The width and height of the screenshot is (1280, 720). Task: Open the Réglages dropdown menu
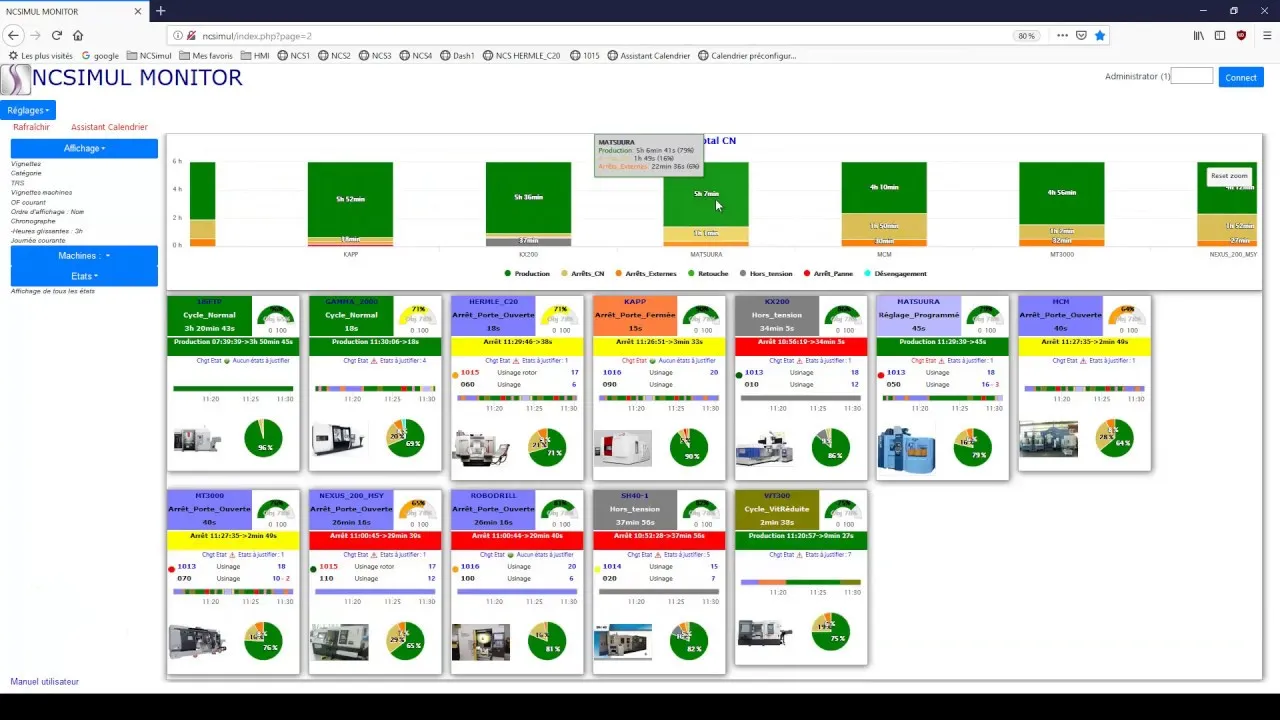pos(29,110)
